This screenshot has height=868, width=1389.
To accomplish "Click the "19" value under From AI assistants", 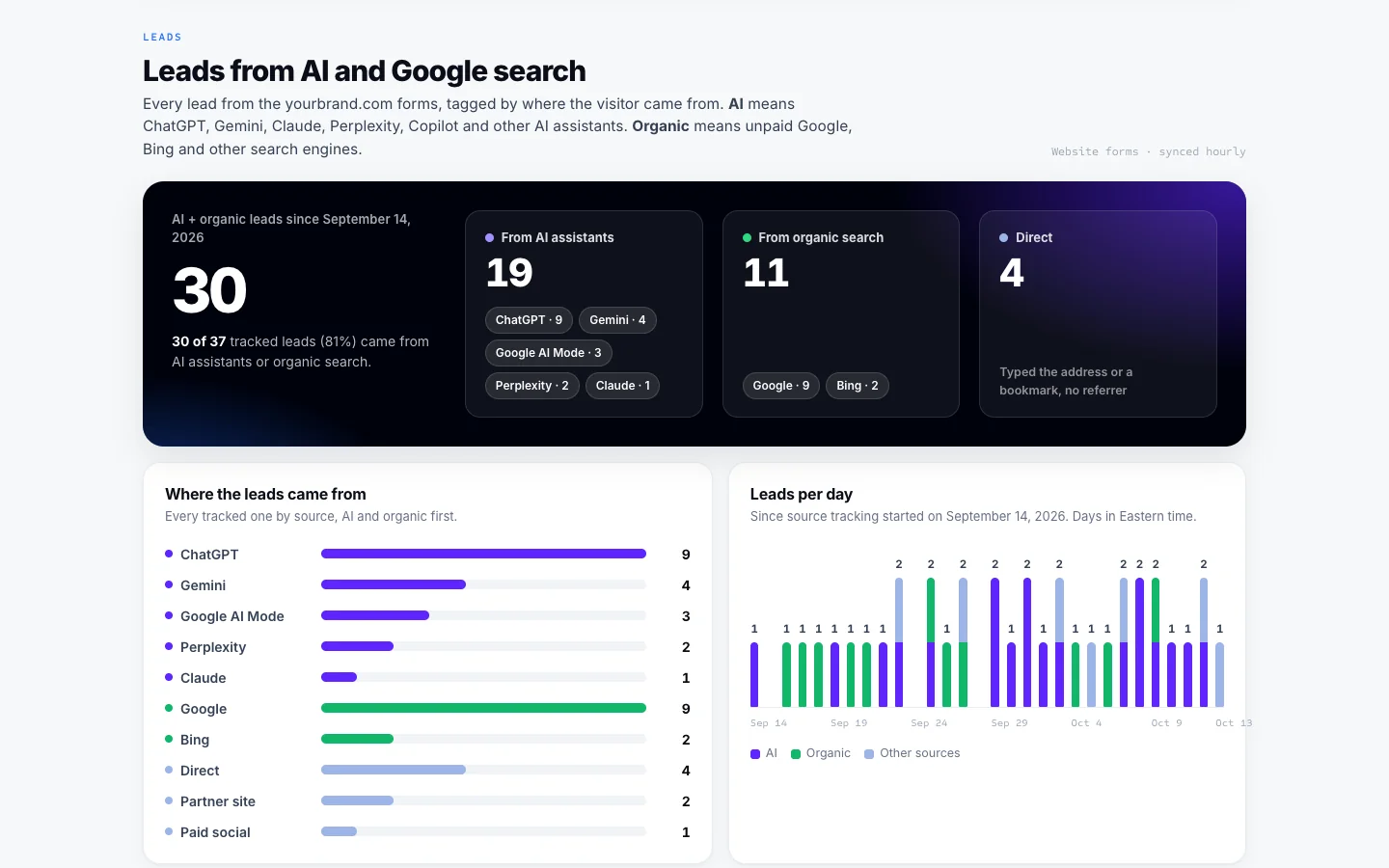I will tap(509, 273).
